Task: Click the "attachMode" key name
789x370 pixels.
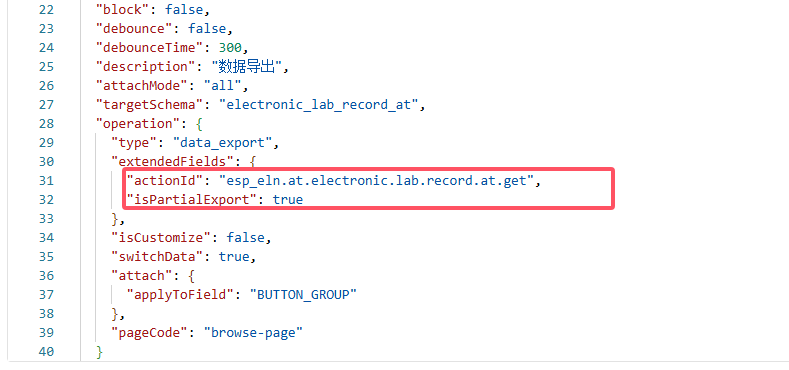Action: (x=145, y=86)
